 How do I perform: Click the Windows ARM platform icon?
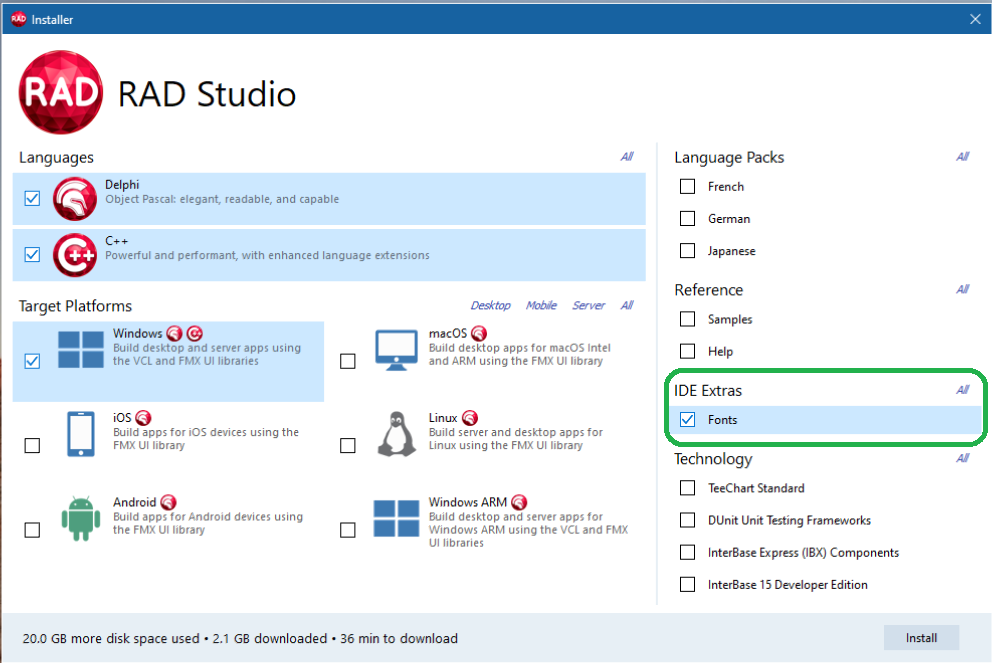(x=396, y=519)
